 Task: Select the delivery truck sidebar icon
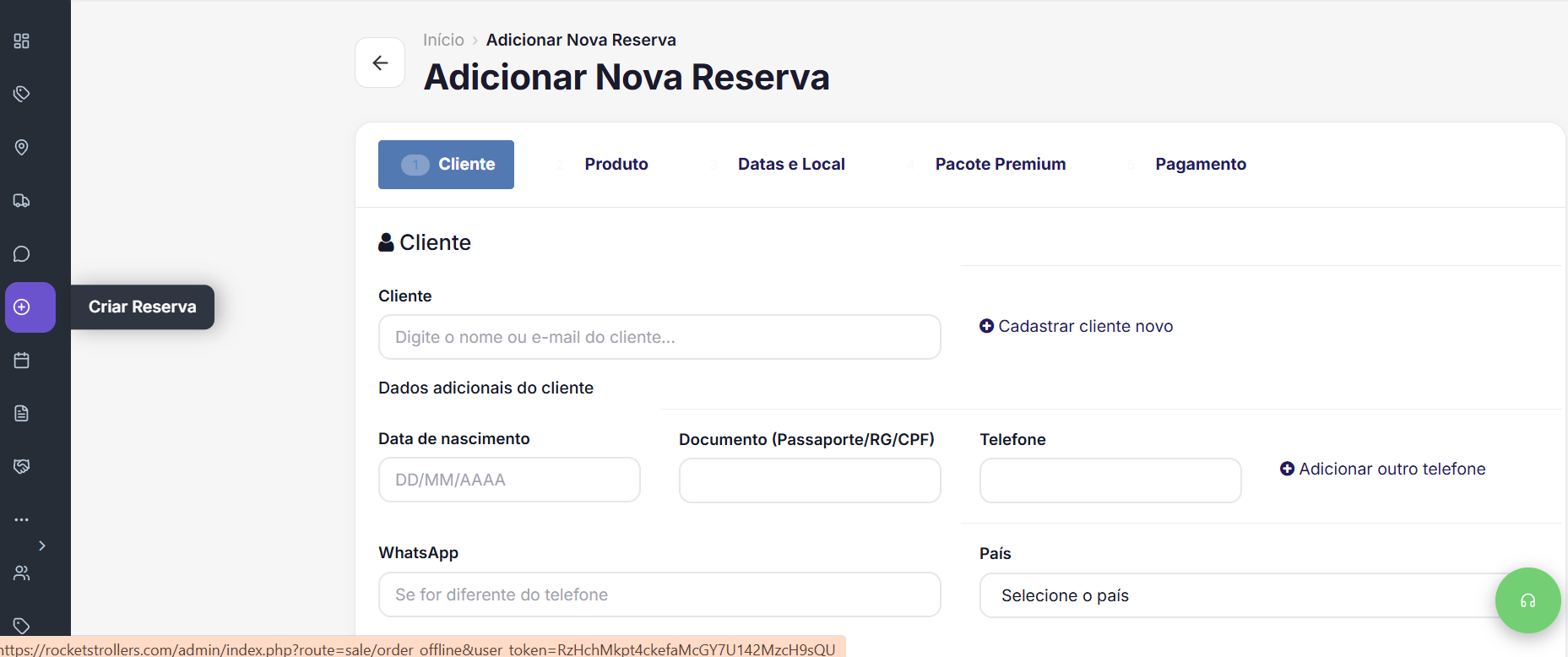click(x=22, y=200)
